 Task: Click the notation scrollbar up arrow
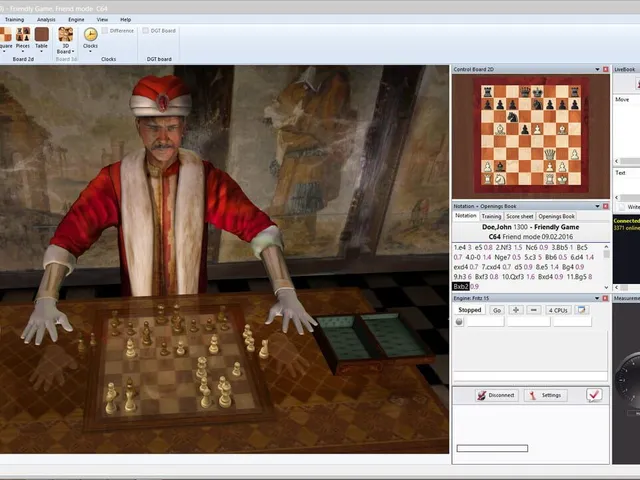click(606, 247)
